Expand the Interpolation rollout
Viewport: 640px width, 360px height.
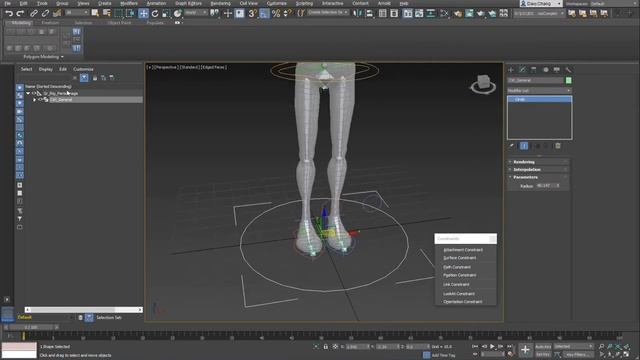(x=538, y=169)
